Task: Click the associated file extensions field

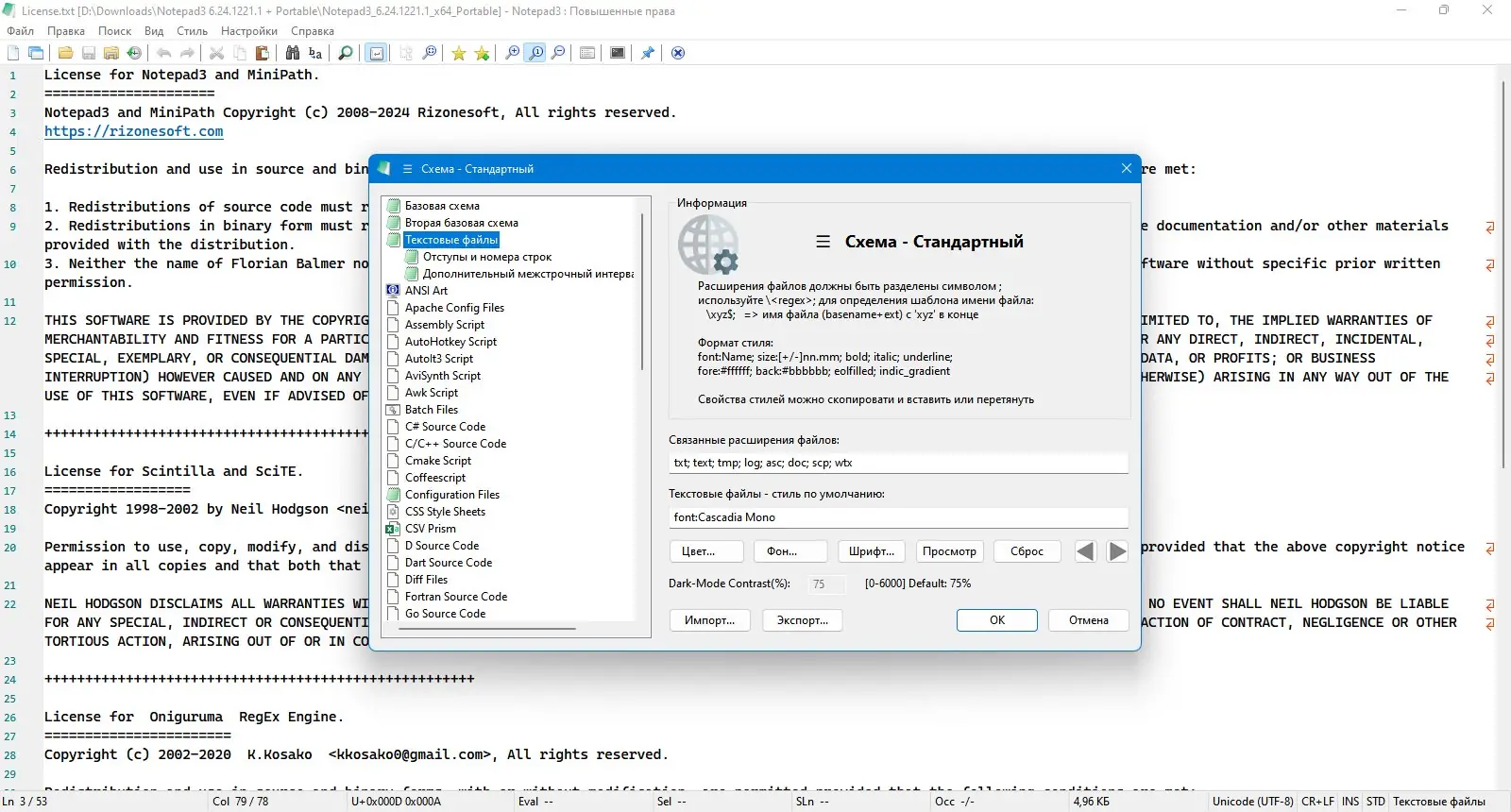Action: pyautogui.click(x=898, y=463)
